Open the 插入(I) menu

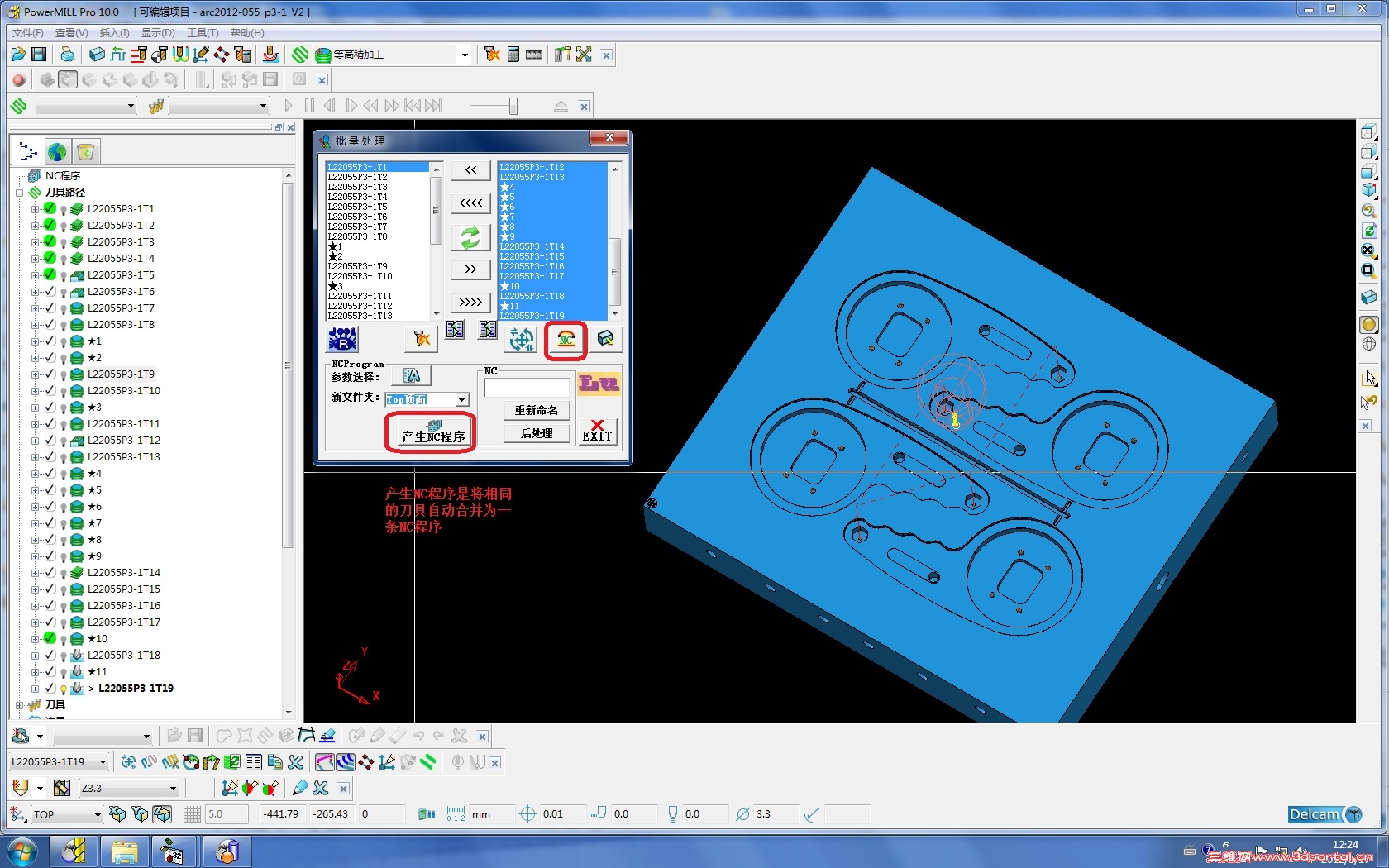[115, 33]
